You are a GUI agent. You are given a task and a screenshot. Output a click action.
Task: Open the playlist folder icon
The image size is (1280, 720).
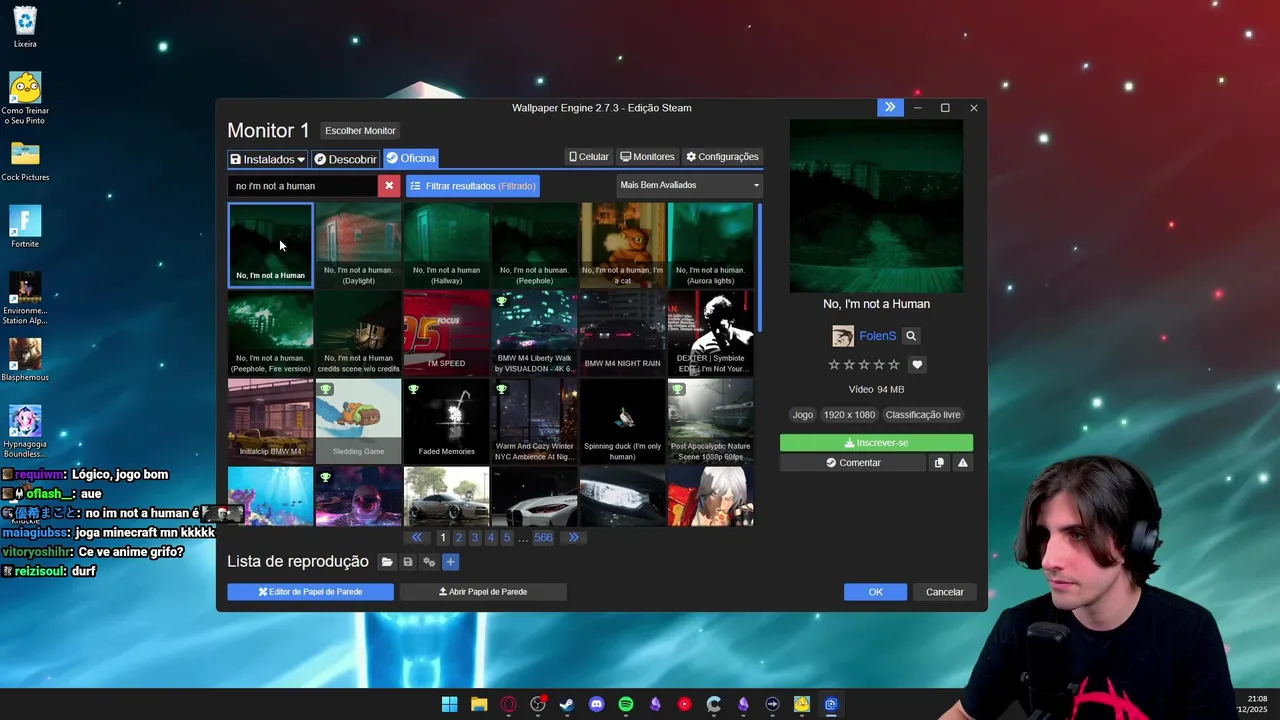tap(387, 562)
